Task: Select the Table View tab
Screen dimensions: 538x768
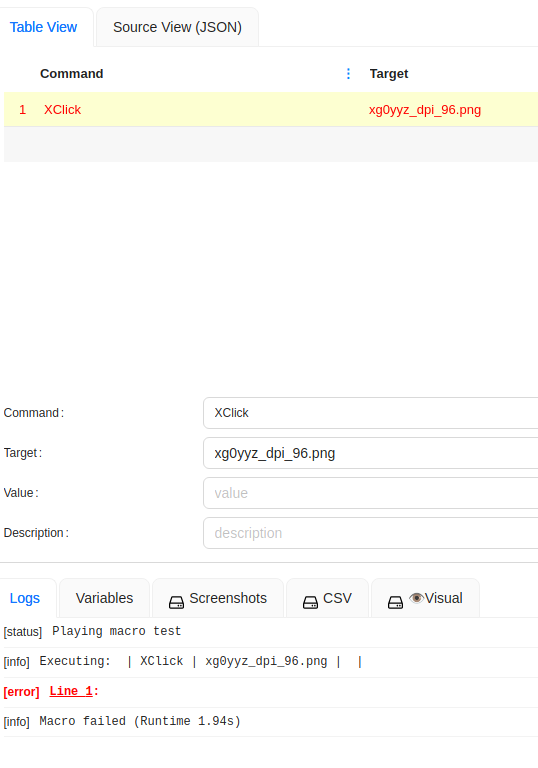Action: (44, 27)
